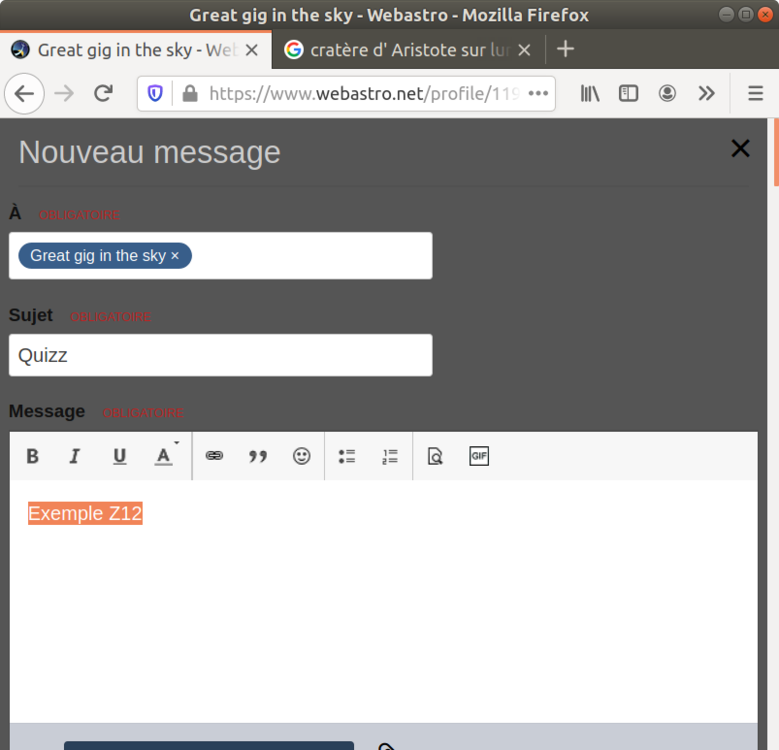Open the tracking protection shield

pyautogui.click(x=155, y=93)
